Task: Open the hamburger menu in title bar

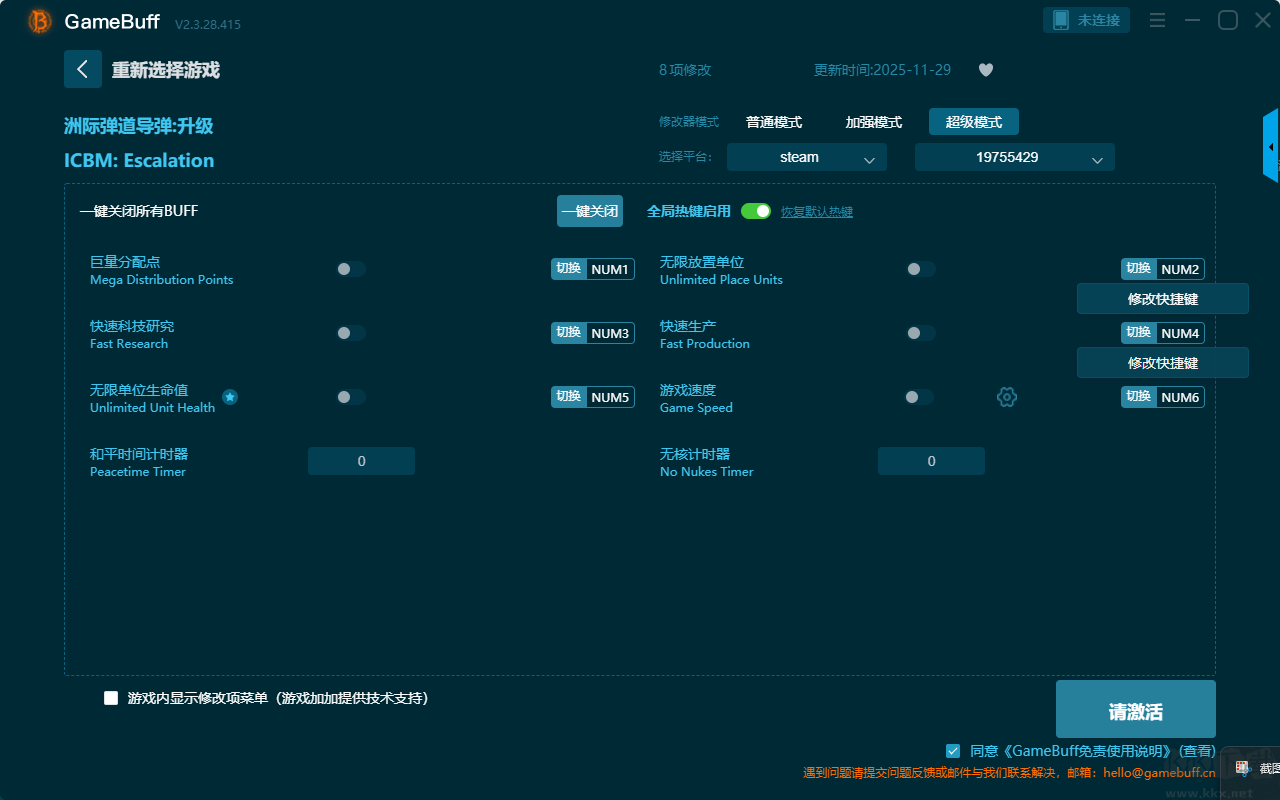Action: click(1157, 20)
